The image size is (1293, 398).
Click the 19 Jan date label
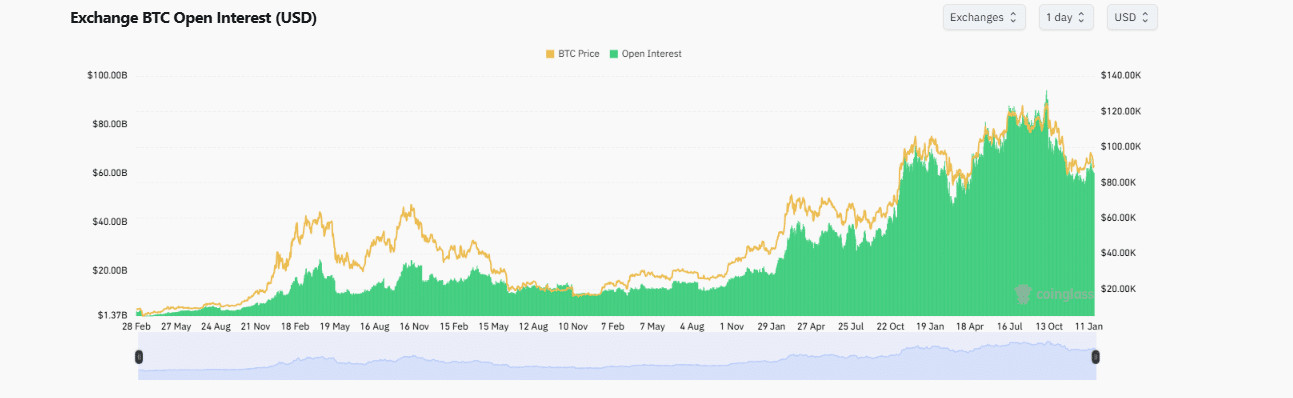coord(930,326)
